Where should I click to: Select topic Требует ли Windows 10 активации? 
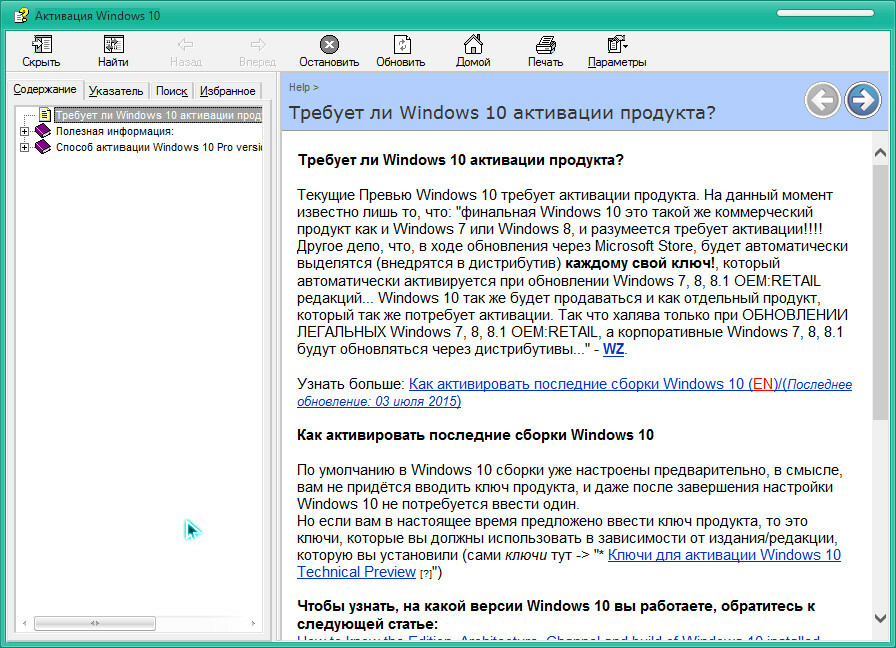[158, 115]
